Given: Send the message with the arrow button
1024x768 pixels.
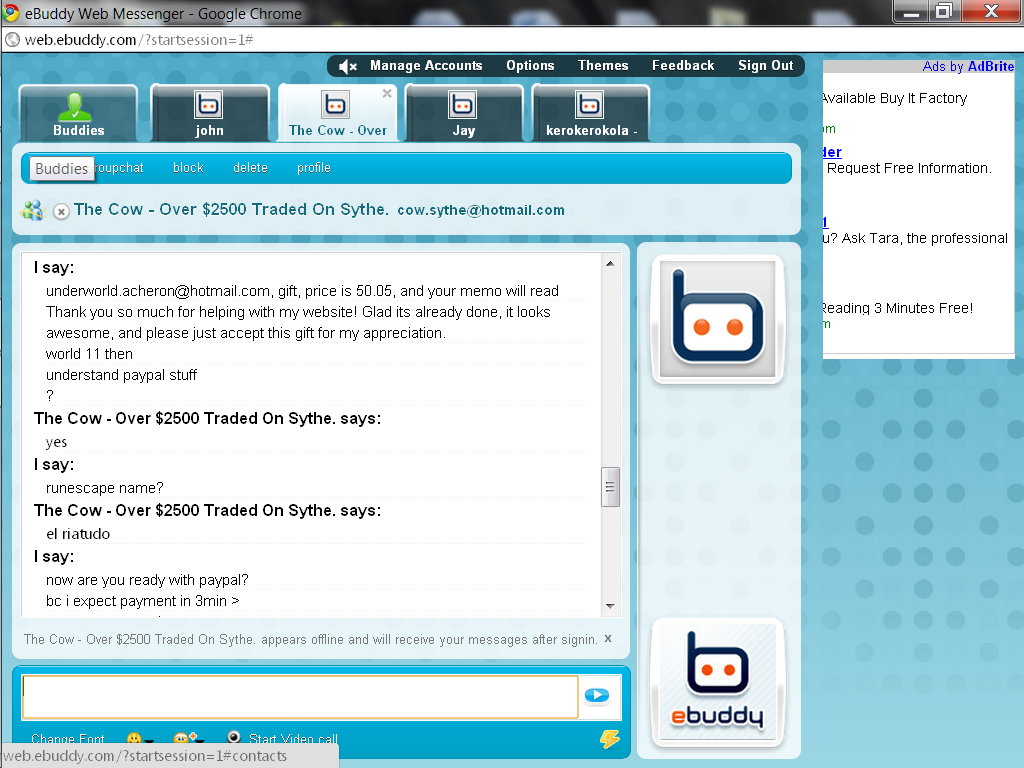Looking at the screenshot, I should [597, 696].
